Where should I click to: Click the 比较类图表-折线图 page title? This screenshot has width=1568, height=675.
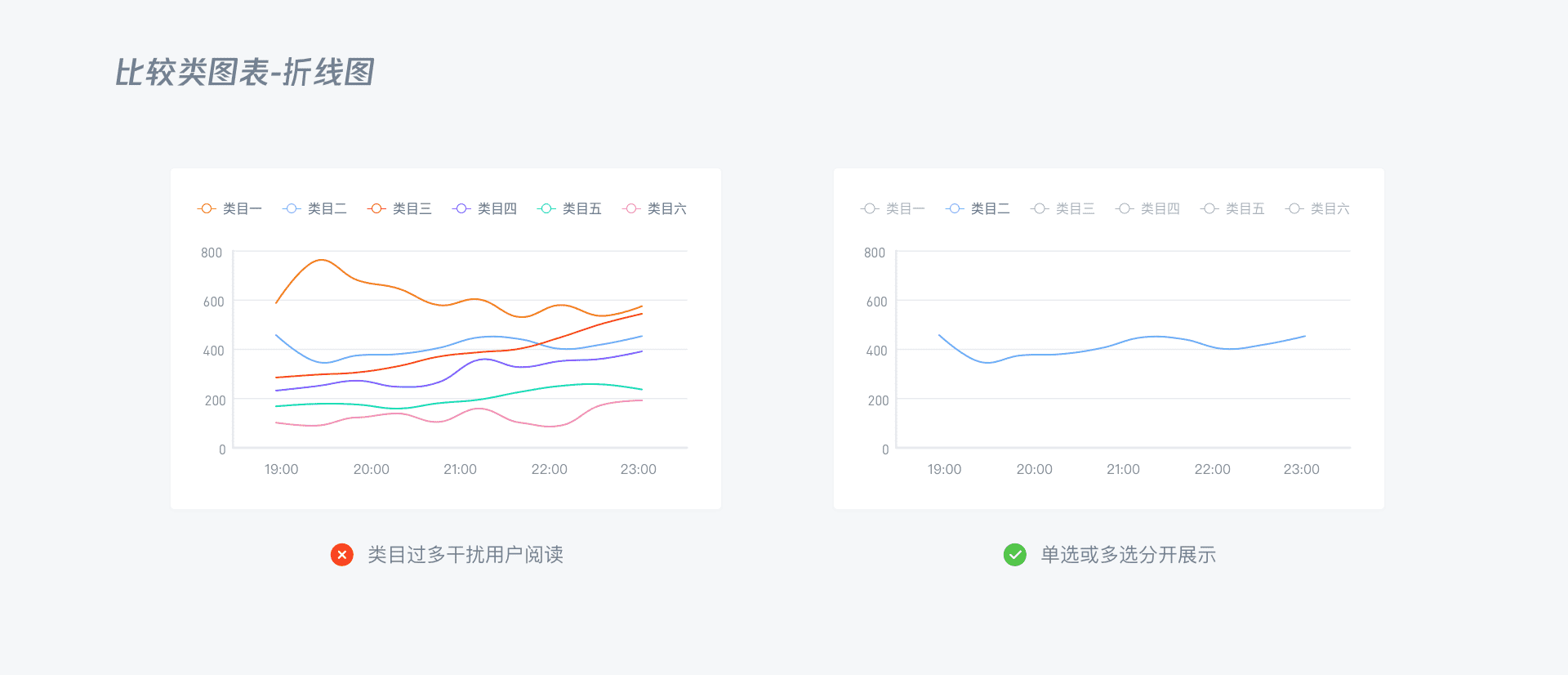click(244, 73)
